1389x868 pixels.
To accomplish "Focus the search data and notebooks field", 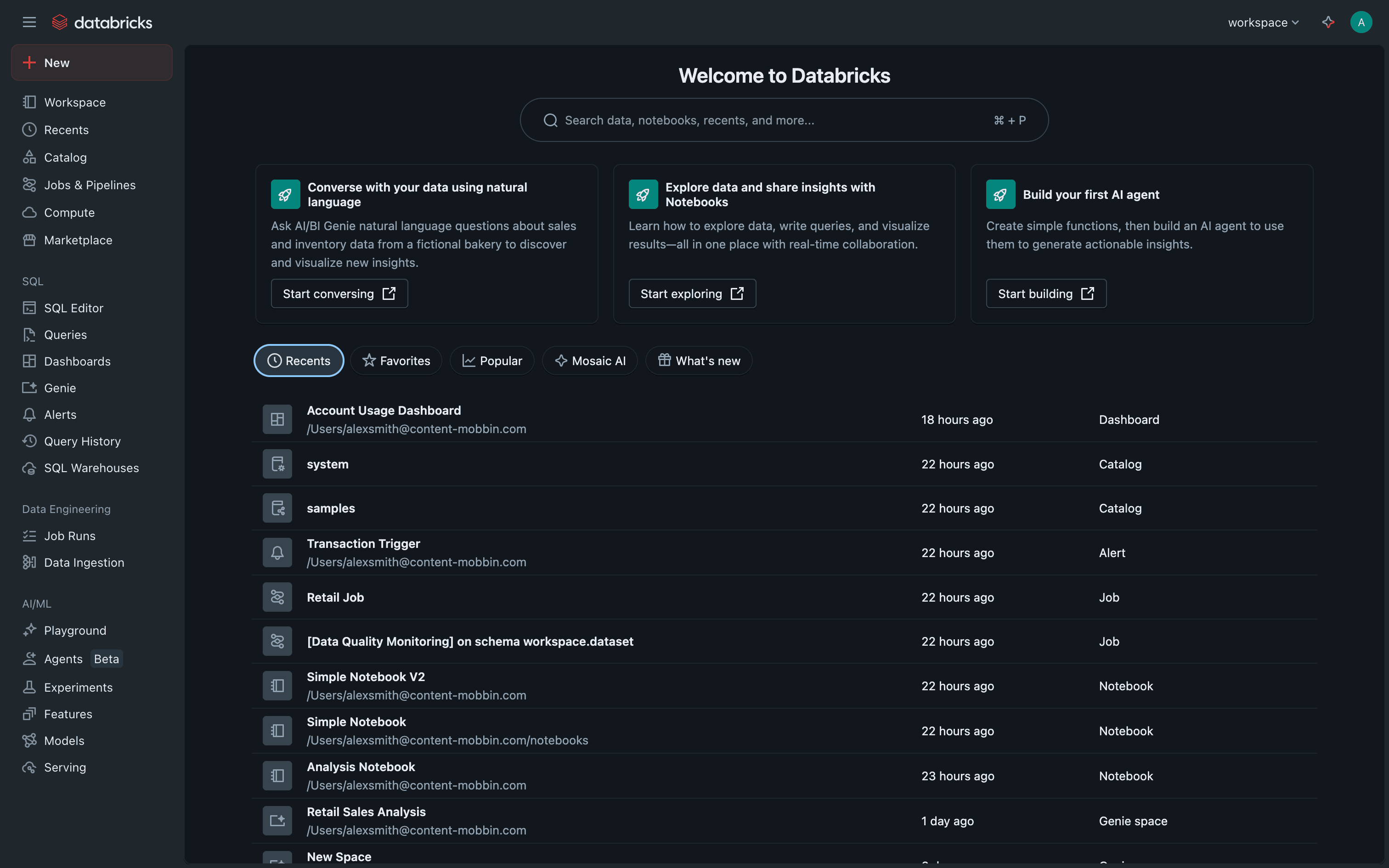I will point(769,120).
